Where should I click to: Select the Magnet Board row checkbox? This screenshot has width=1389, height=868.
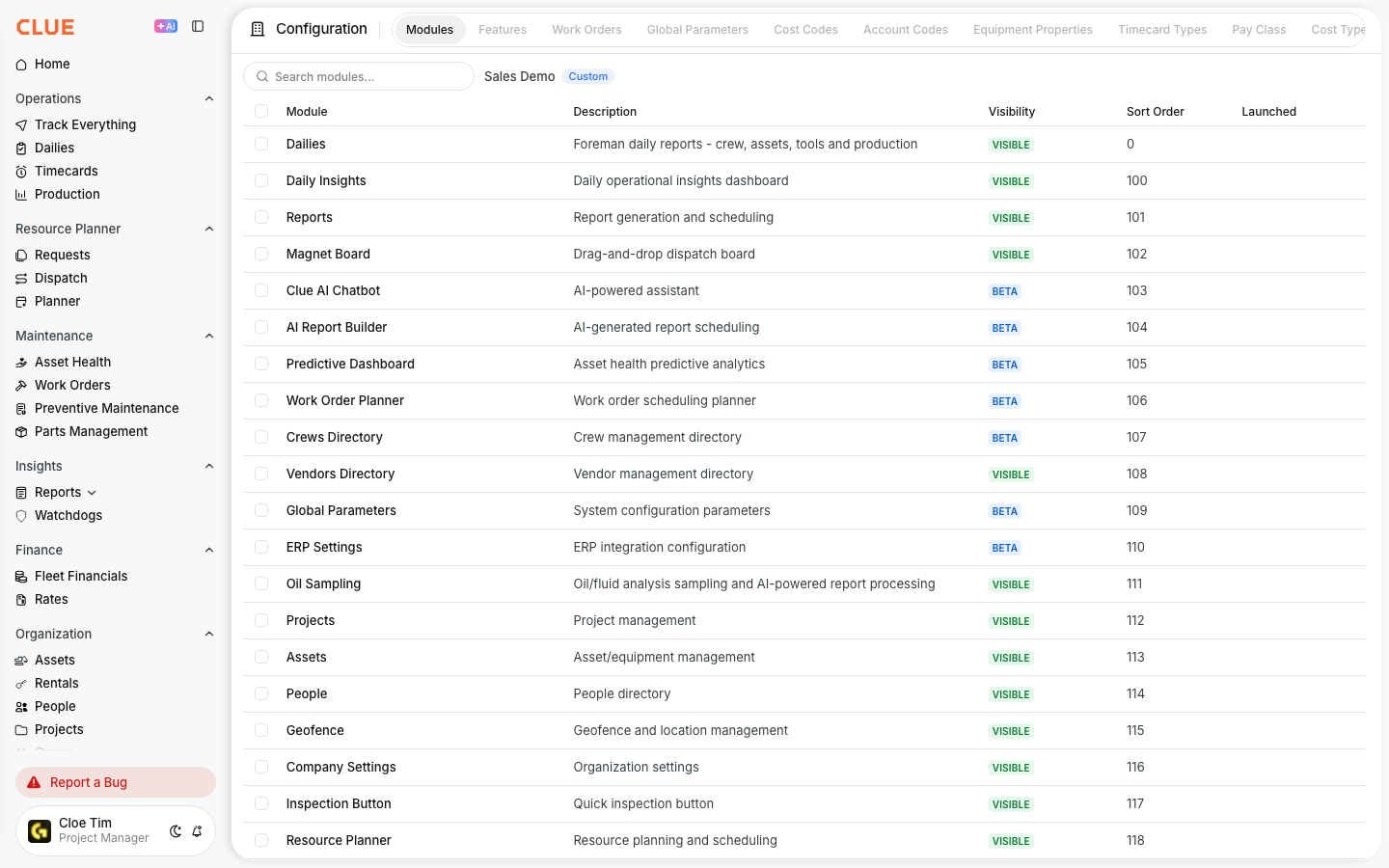tap(261, 254)
